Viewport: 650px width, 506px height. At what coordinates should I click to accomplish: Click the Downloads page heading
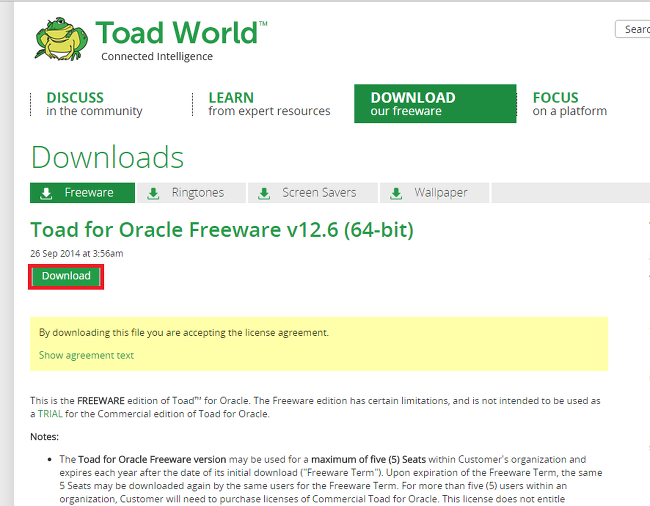107,157
